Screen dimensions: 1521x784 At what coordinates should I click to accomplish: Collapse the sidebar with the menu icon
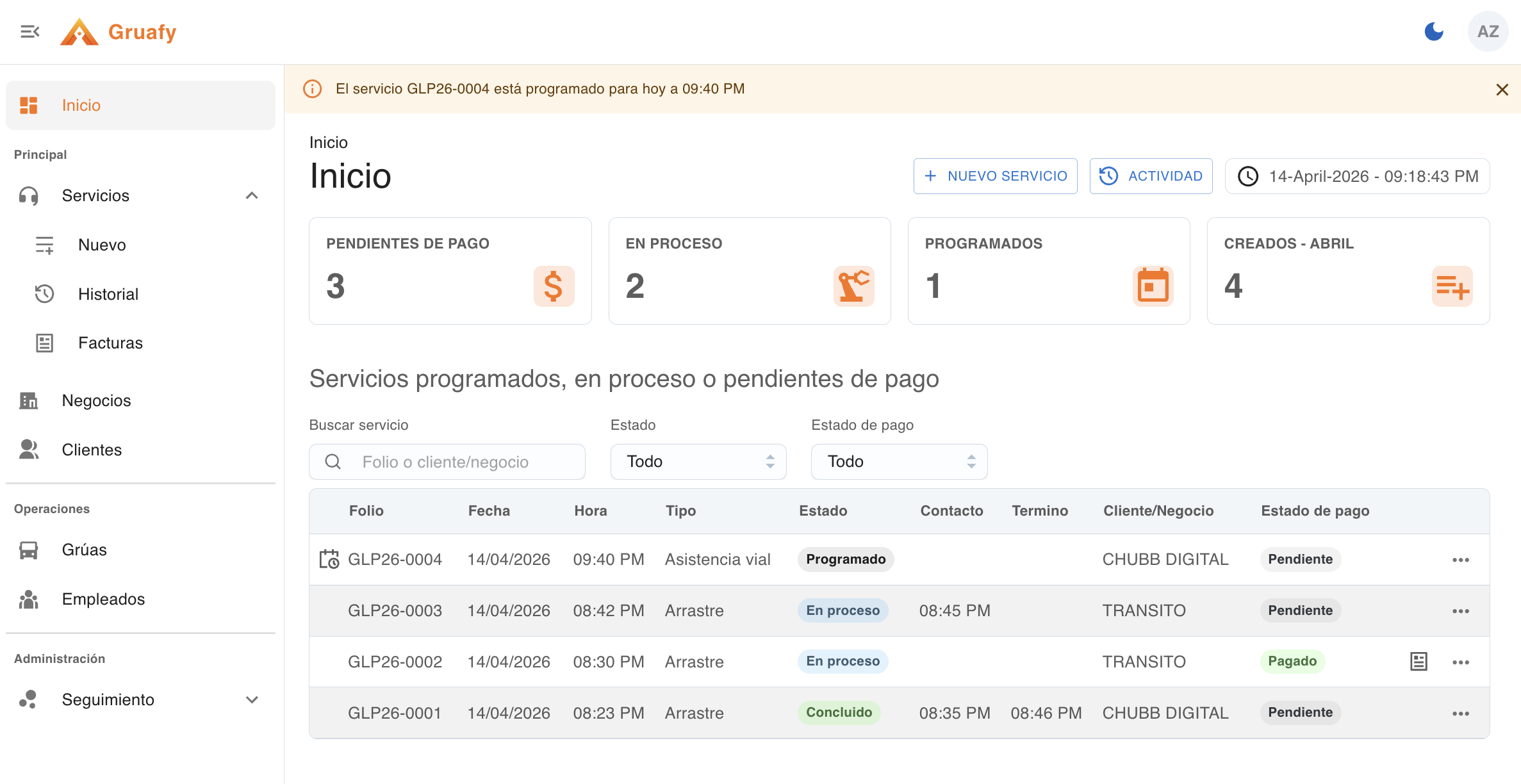click(29, 31)
